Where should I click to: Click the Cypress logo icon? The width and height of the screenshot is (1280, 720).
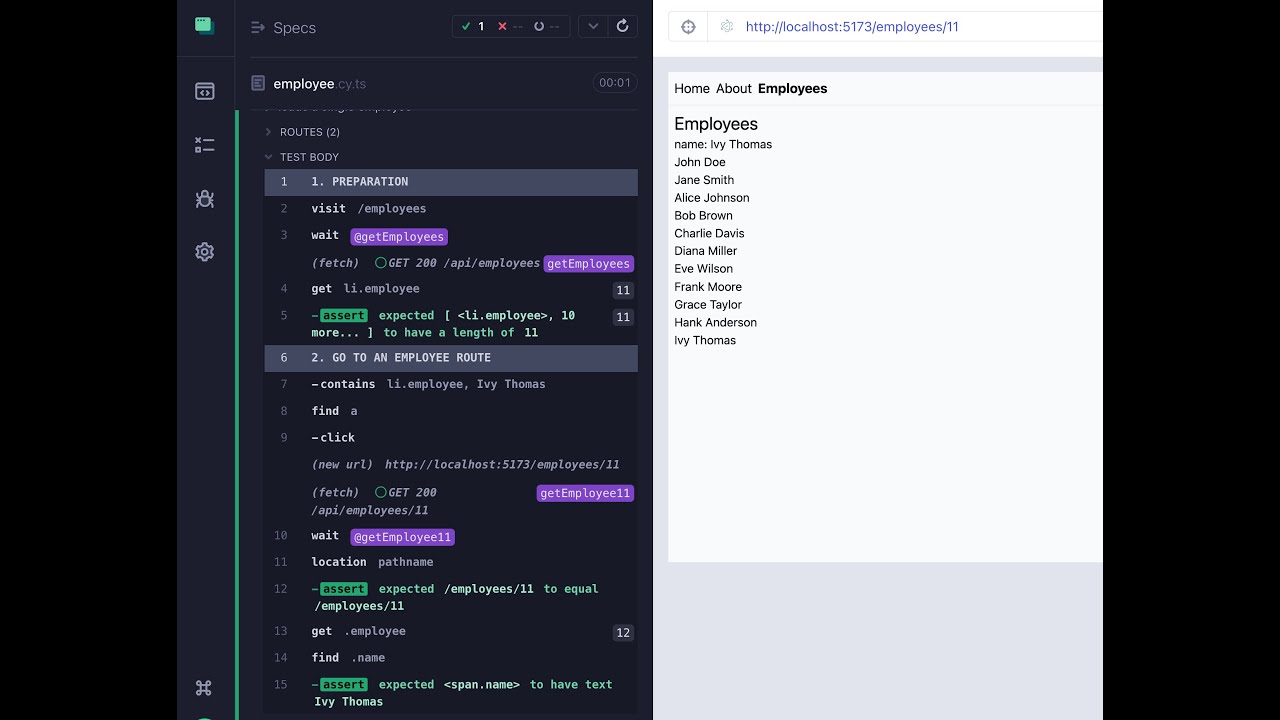[205, 26]
